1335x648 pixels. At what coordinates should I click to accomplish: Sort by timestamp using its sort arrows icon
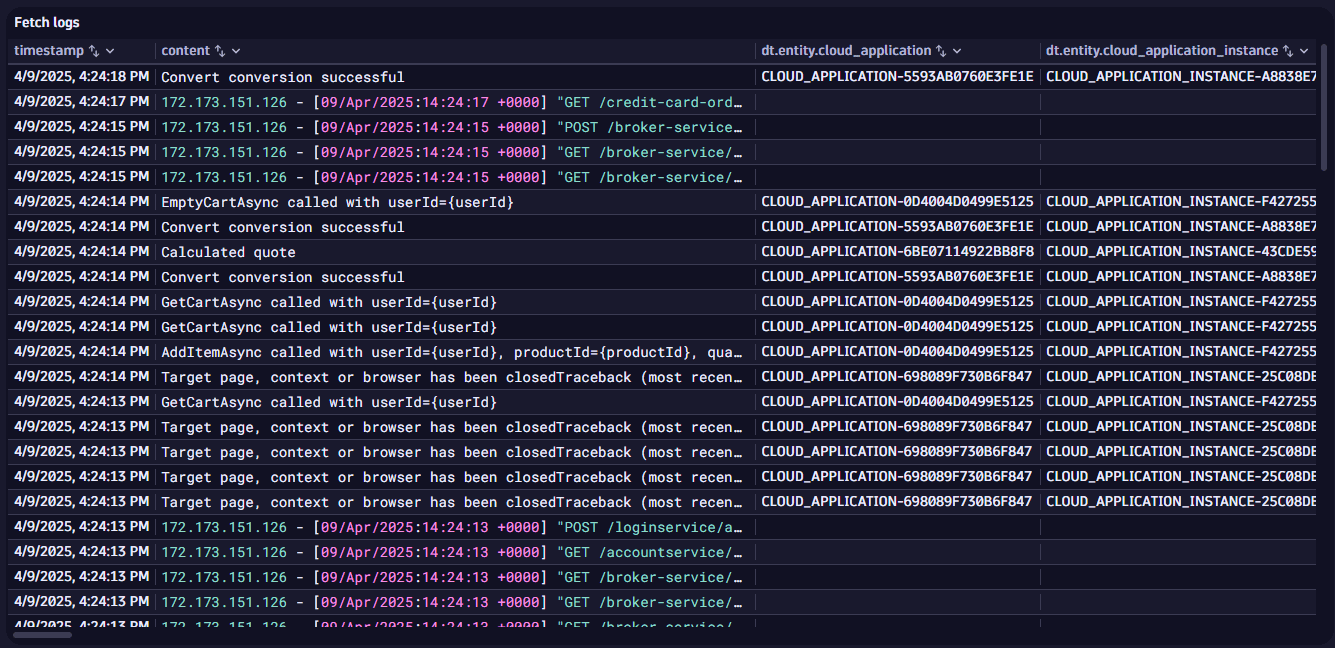94,51
